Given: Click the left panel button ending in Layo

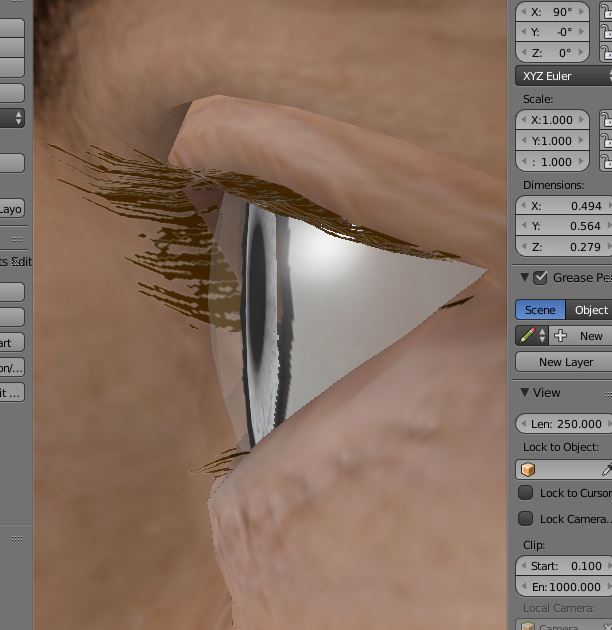Looking at the screenshot, I should coord(12,209).
